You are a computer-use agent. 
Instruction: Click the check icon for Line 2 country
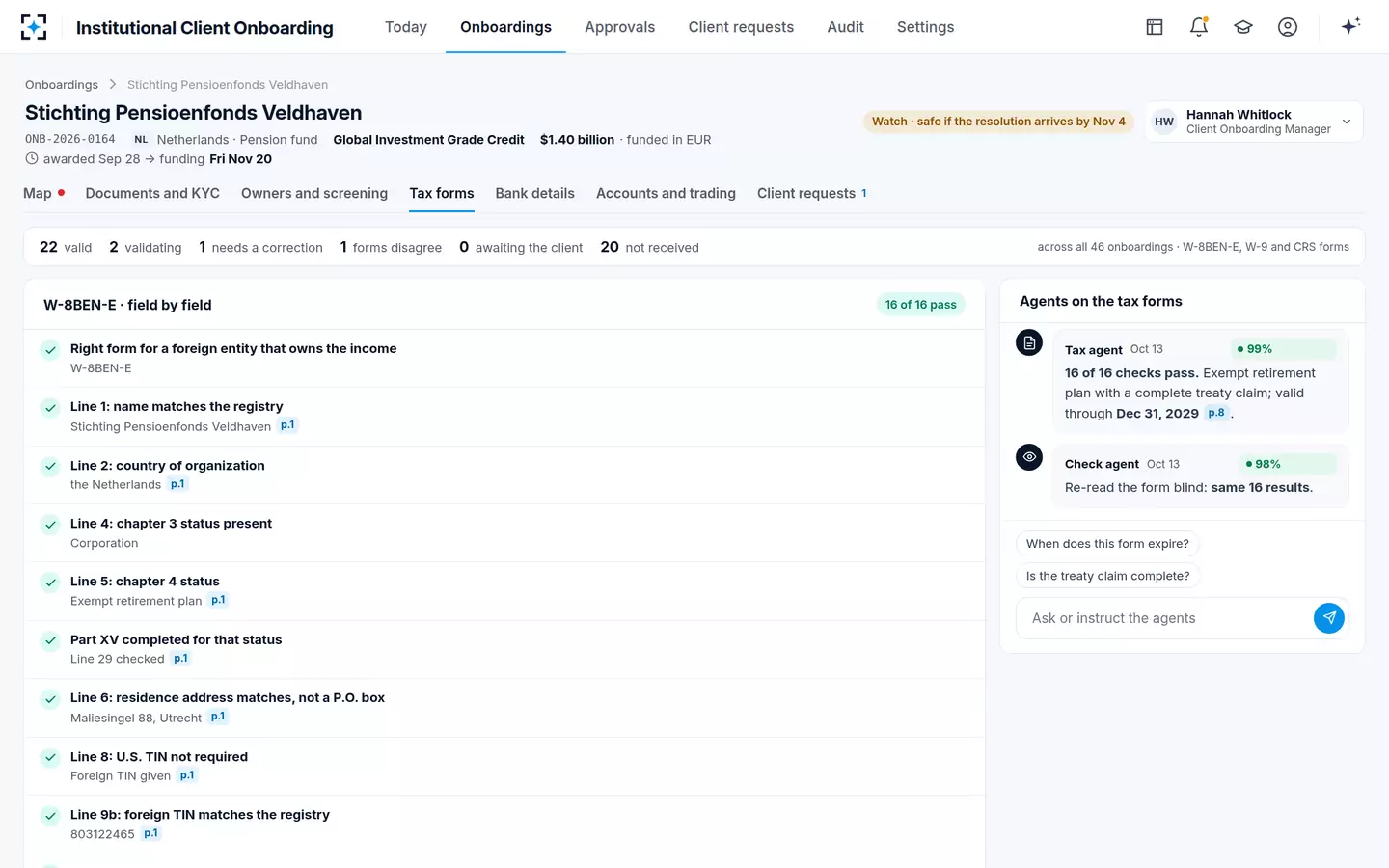pos(50,467)
